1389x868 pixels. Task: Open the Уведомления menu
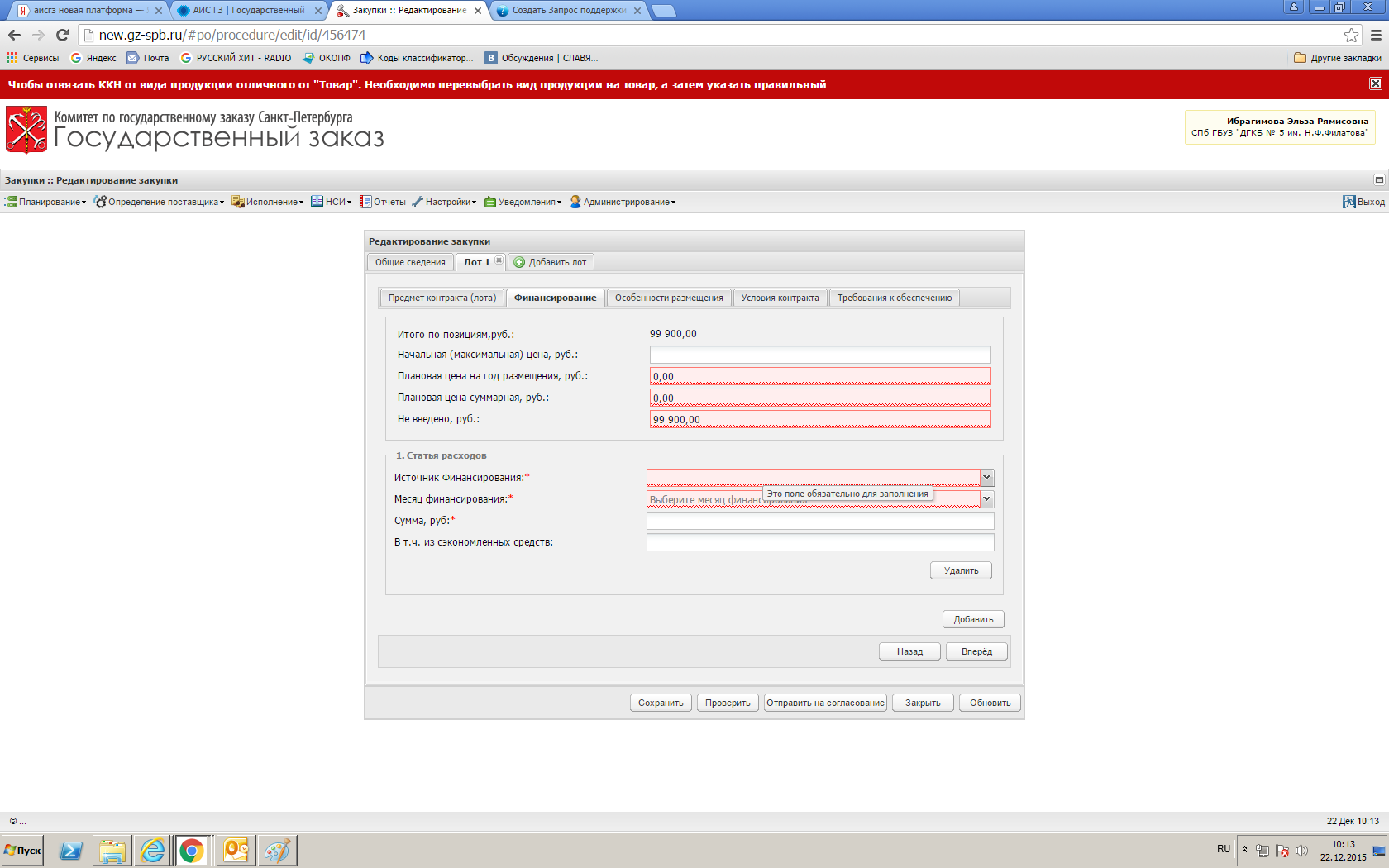click(x=523, y=202)
